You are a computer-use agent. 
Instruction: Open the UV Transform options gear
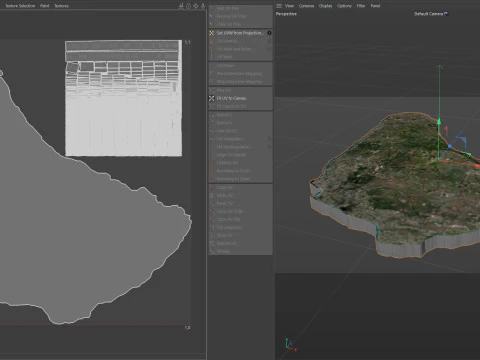pyautogui.click(x=269, y=139)
